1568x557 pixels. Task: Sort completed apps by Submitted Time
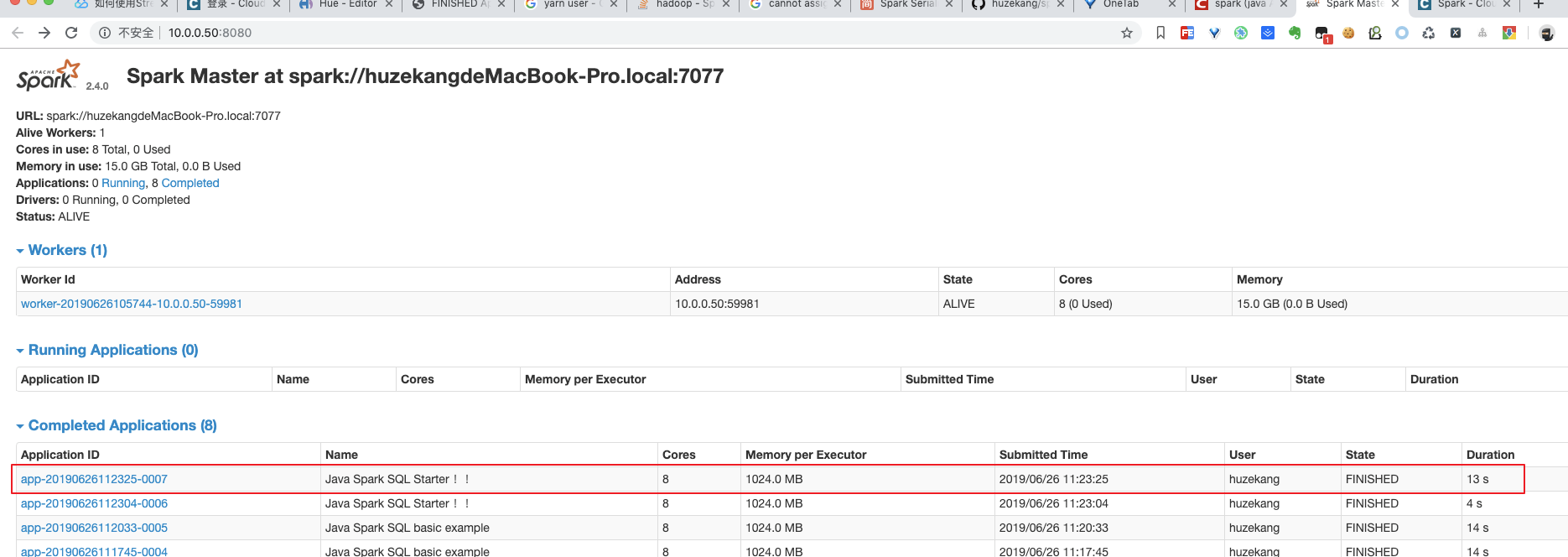1043,455
